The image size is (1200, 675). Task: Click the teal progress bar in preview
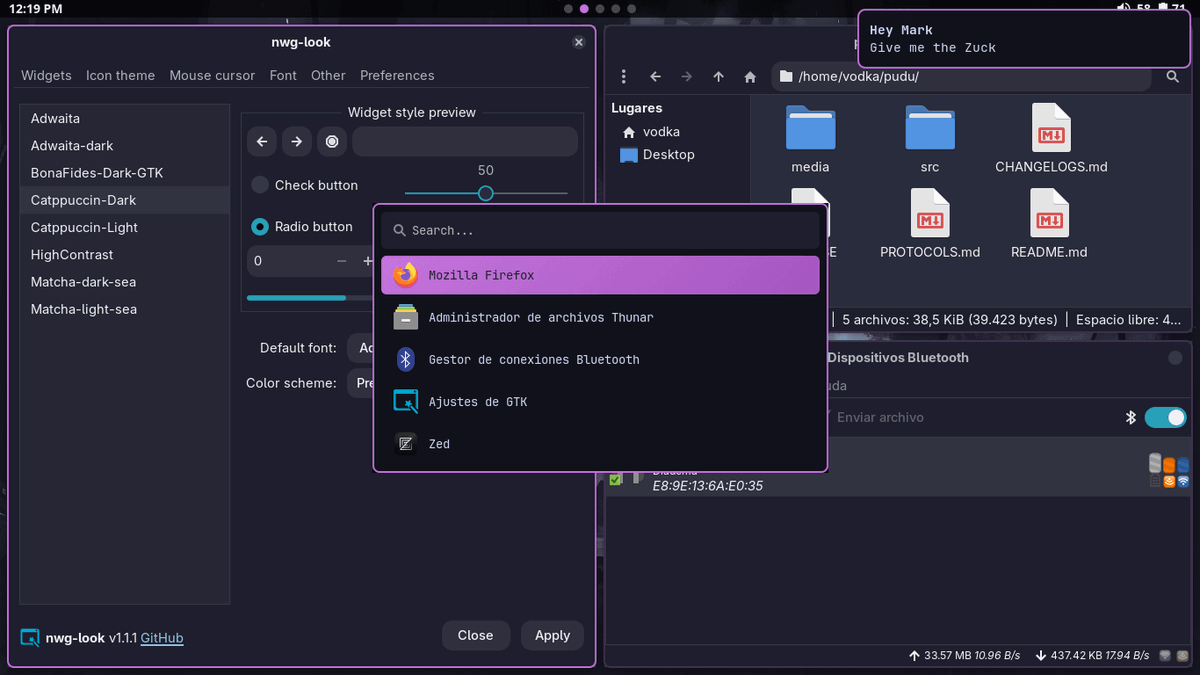pos(297,297)
